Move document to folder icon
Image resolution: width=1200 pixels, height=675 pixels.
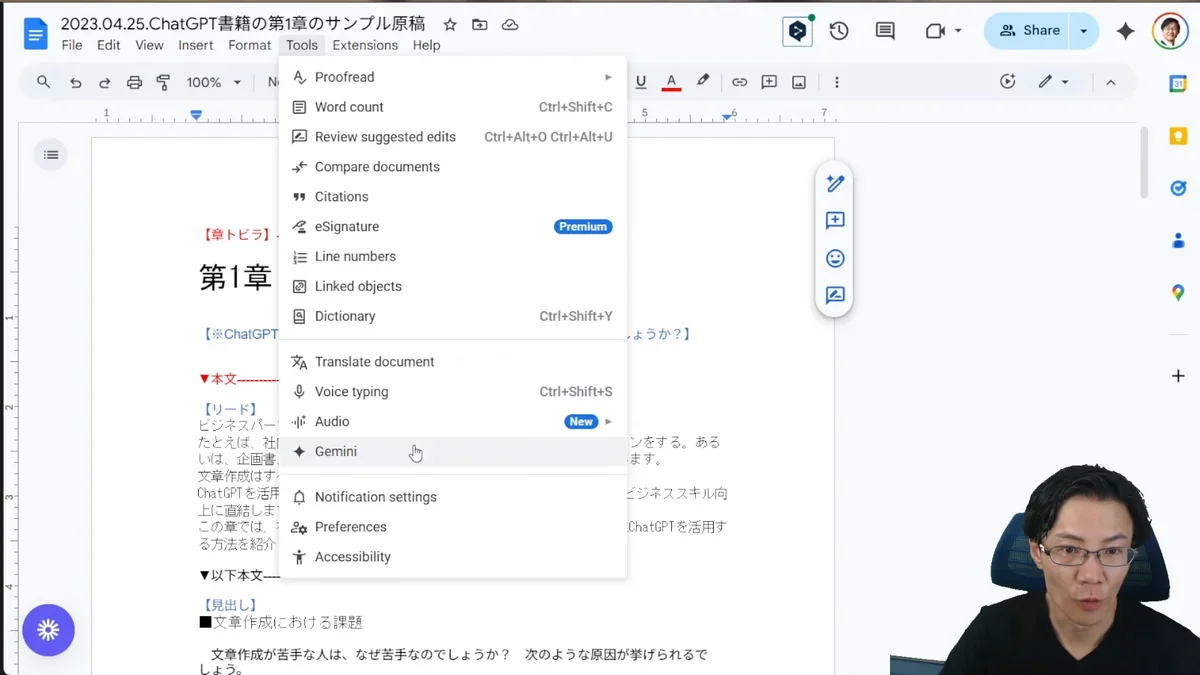pyautogui.click(x=480, y=24)
